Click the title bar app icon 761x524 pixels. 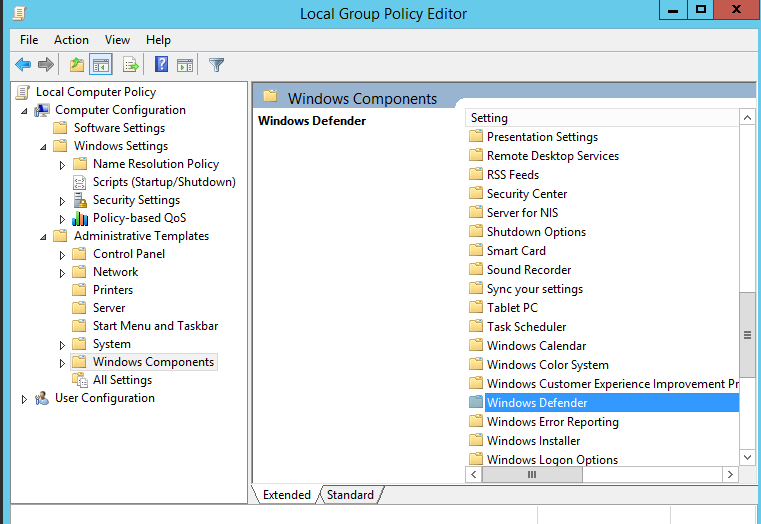coord(19,14)
